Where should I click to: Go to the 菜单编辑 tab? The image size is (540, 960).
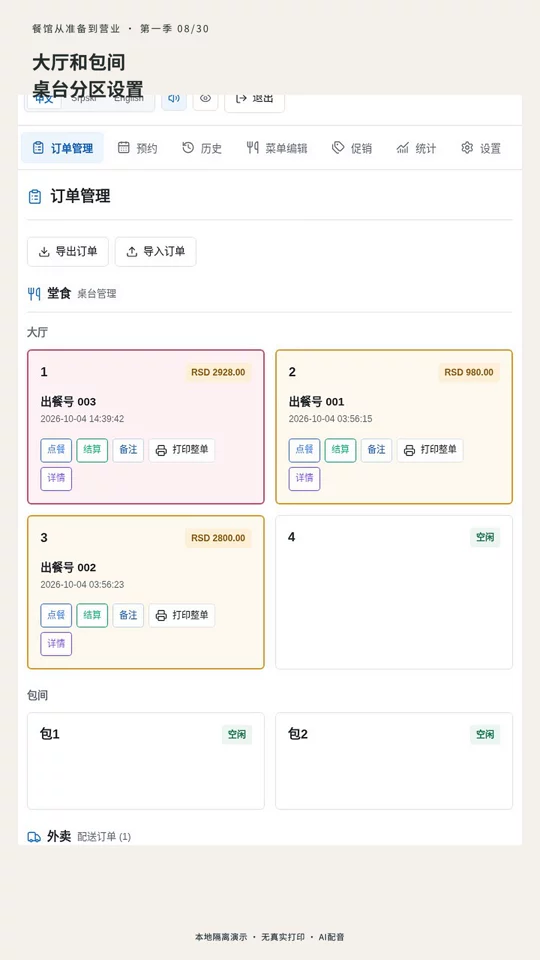(x=277, y=148)
